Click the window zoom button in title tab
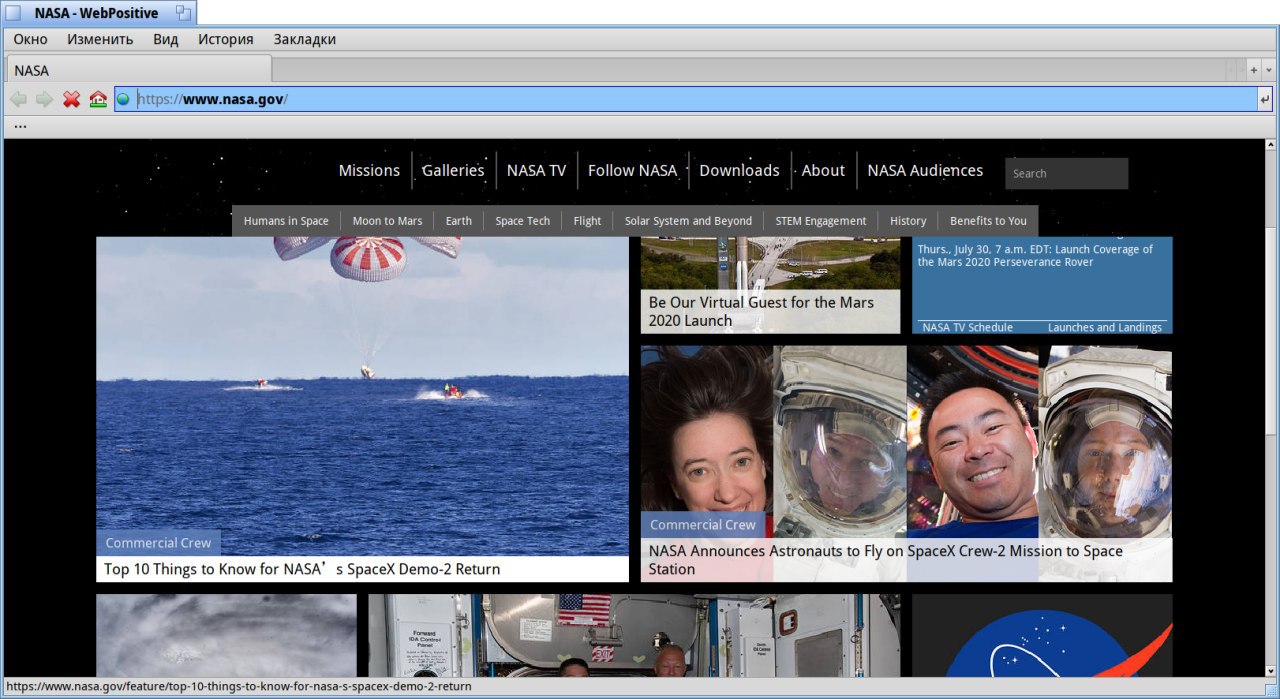1280x699 pixels. coord(183,13)
